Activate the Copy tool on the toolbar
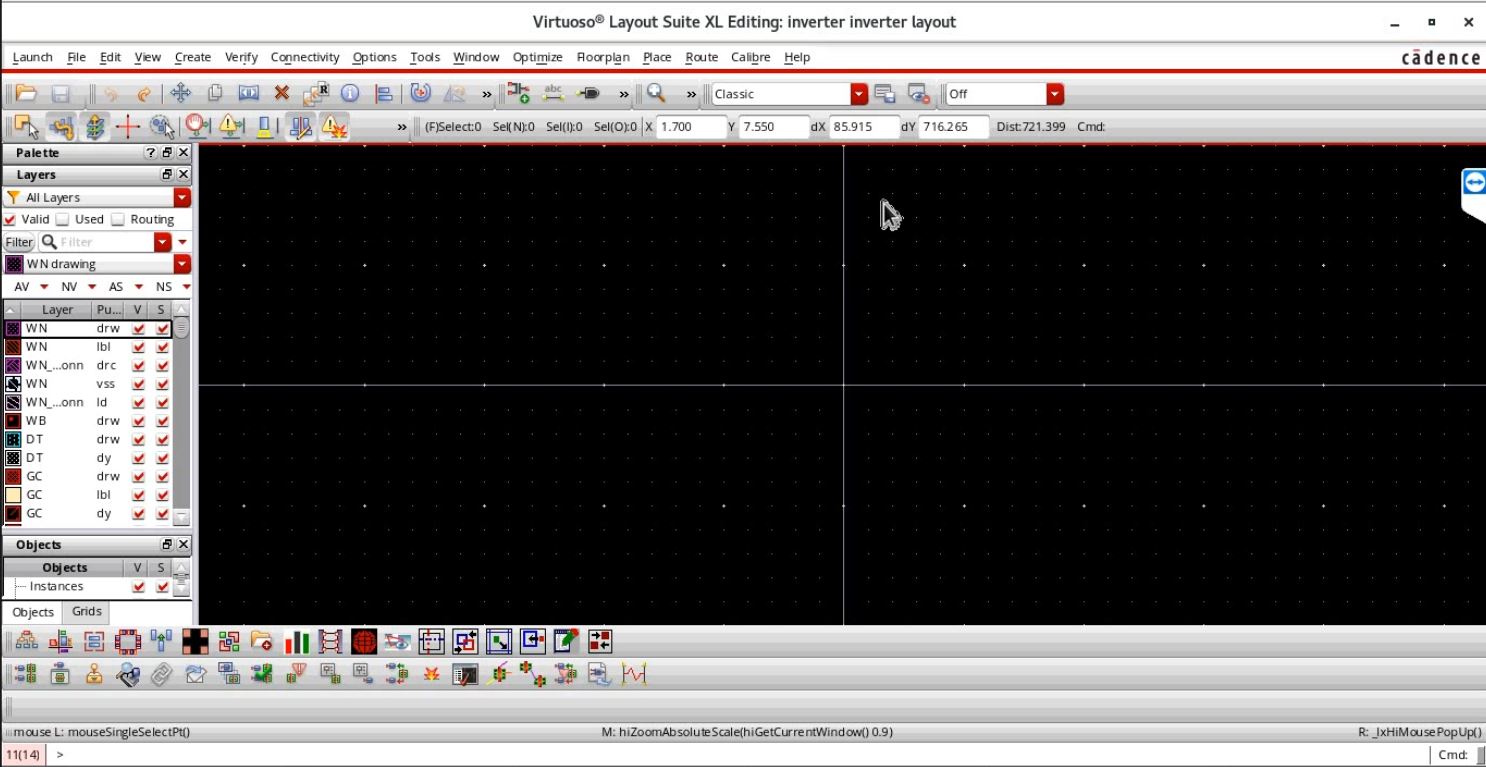1486x767 pixels. click(x=214, y=93)
